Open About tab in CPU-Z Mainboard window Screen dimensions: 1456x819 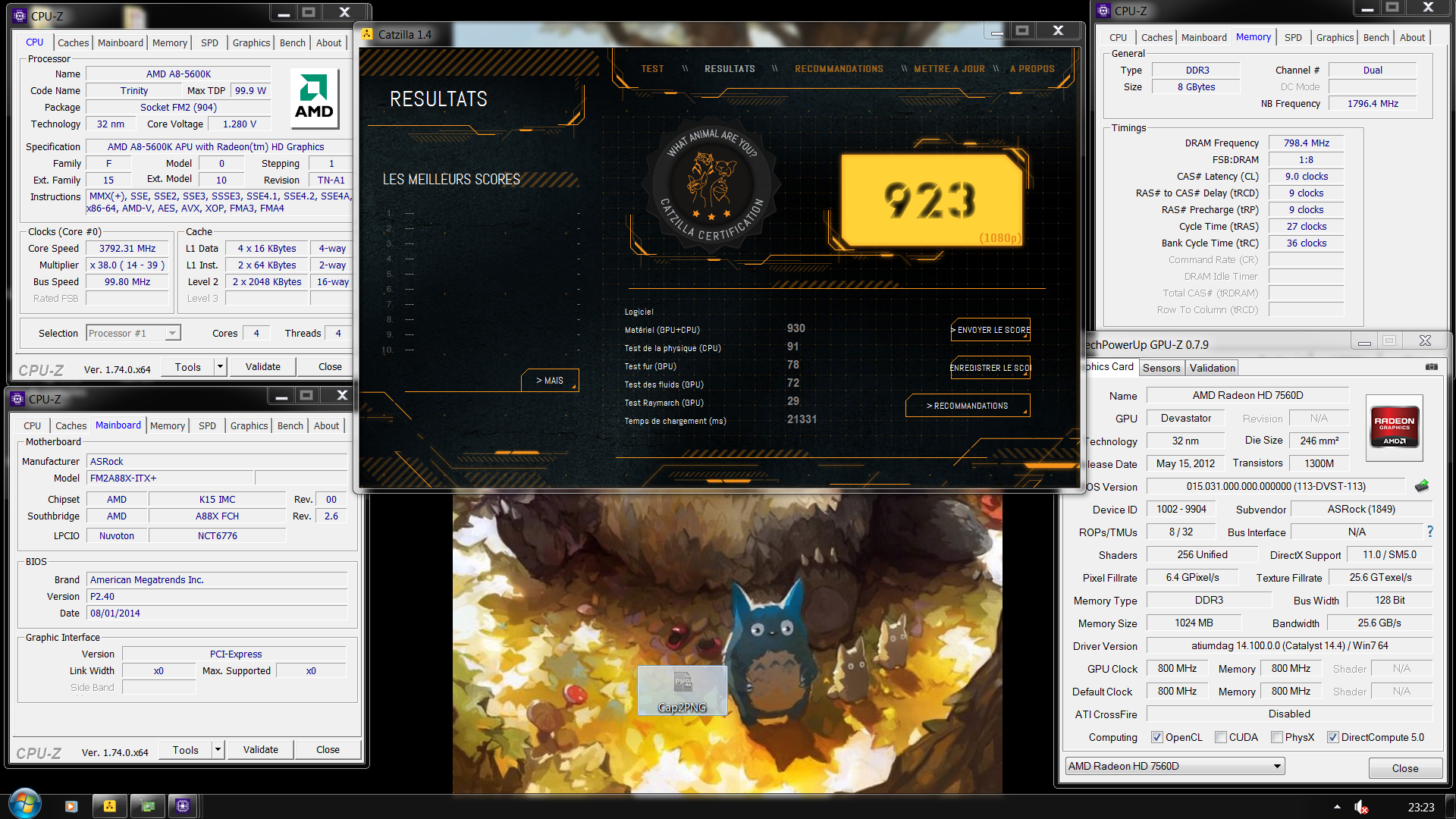point(326,425)
